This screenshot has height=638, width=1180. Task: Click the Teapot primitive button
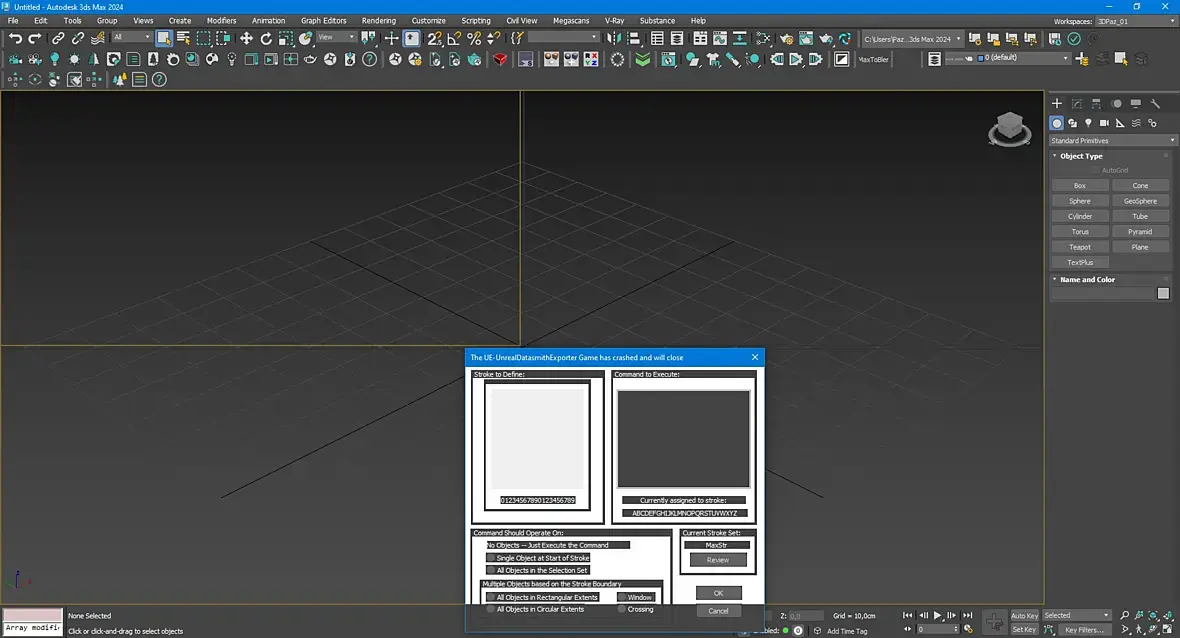[x=1079, y=247]
